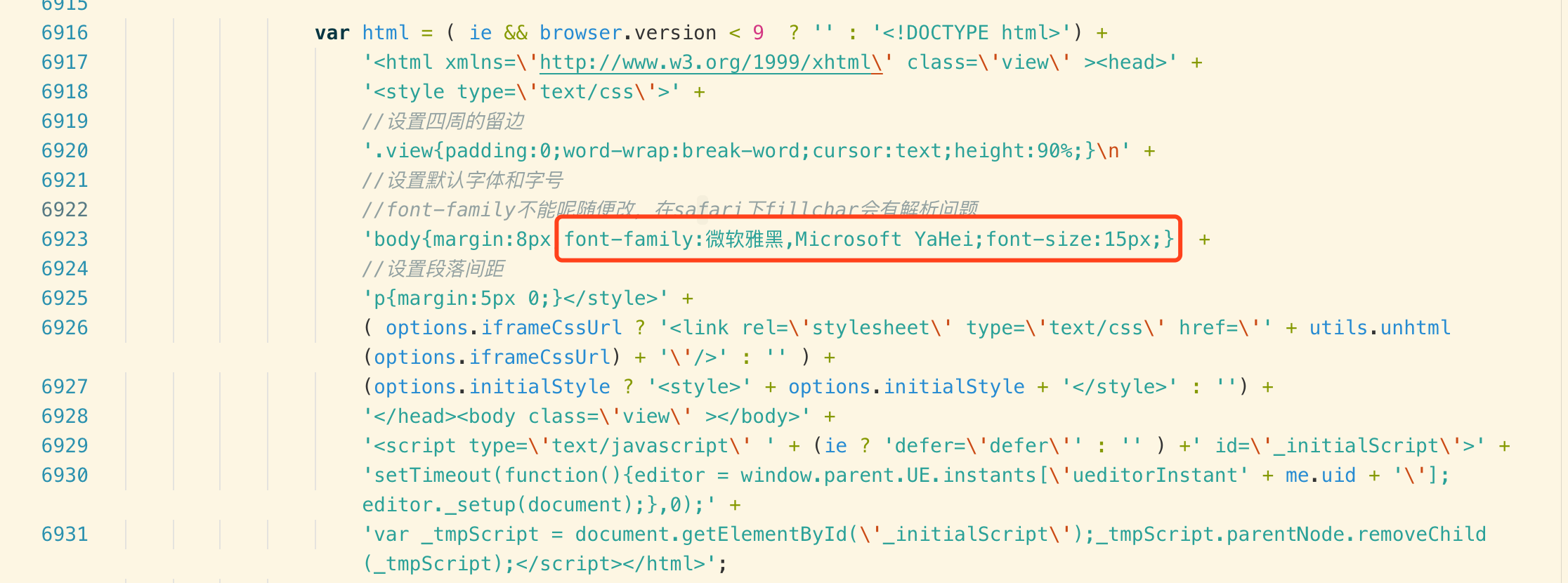Click the 'font-family:微软雅黑' text
The image size is (1568, 583).
[x=674, y=240]
